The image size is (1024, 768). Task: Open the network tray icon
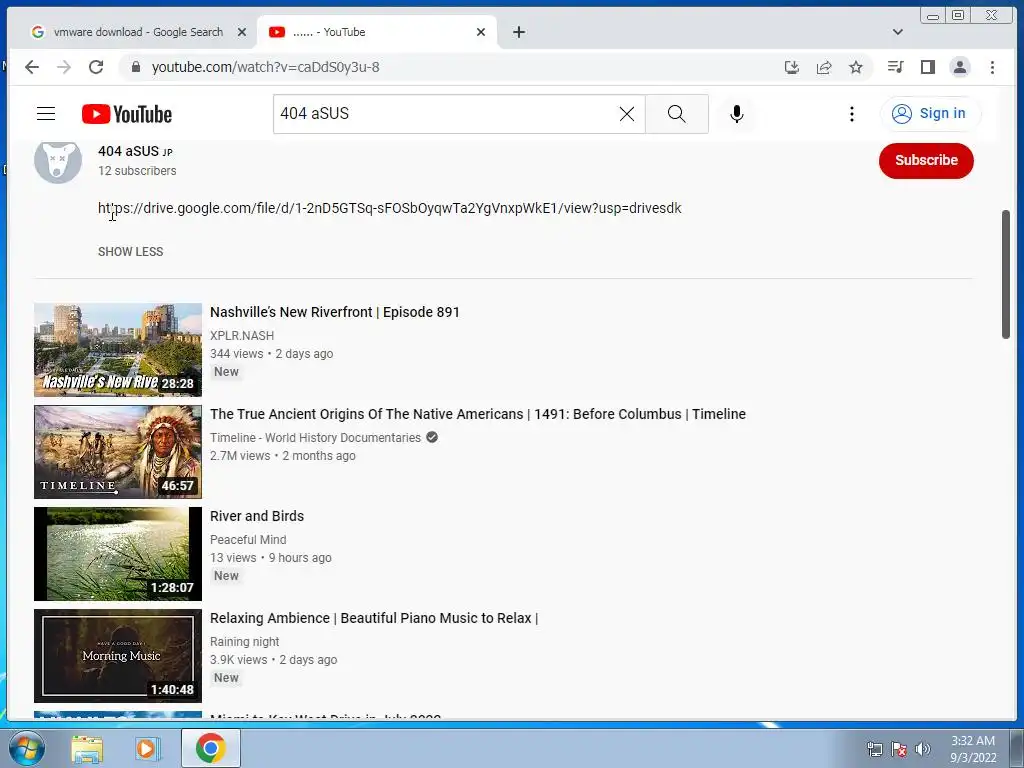pyautogui.click(x=874, y=749)
